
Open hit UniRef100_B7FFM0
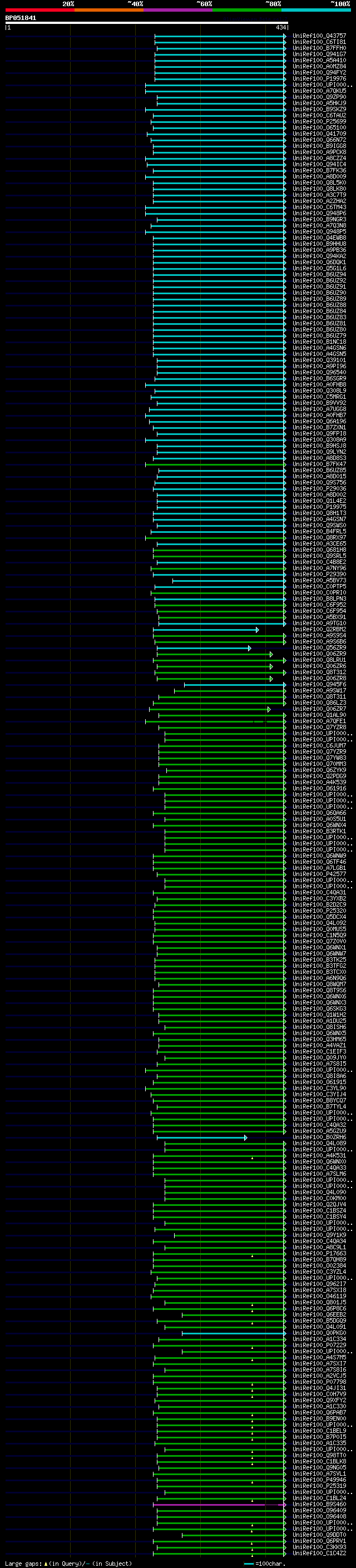click(319, 48)
